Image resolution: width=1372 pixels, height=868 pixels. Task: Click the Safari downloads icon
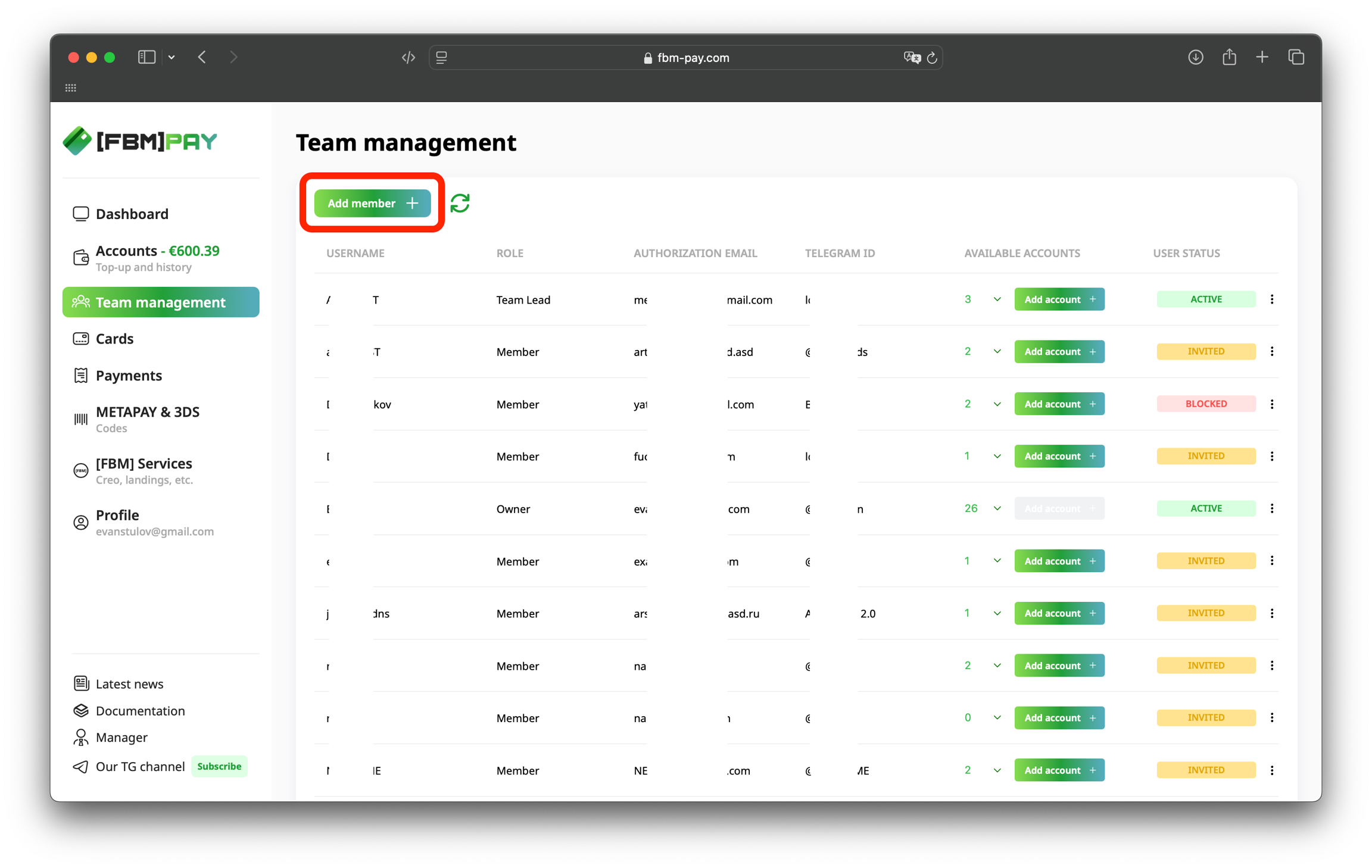[x=1195, y=58]
